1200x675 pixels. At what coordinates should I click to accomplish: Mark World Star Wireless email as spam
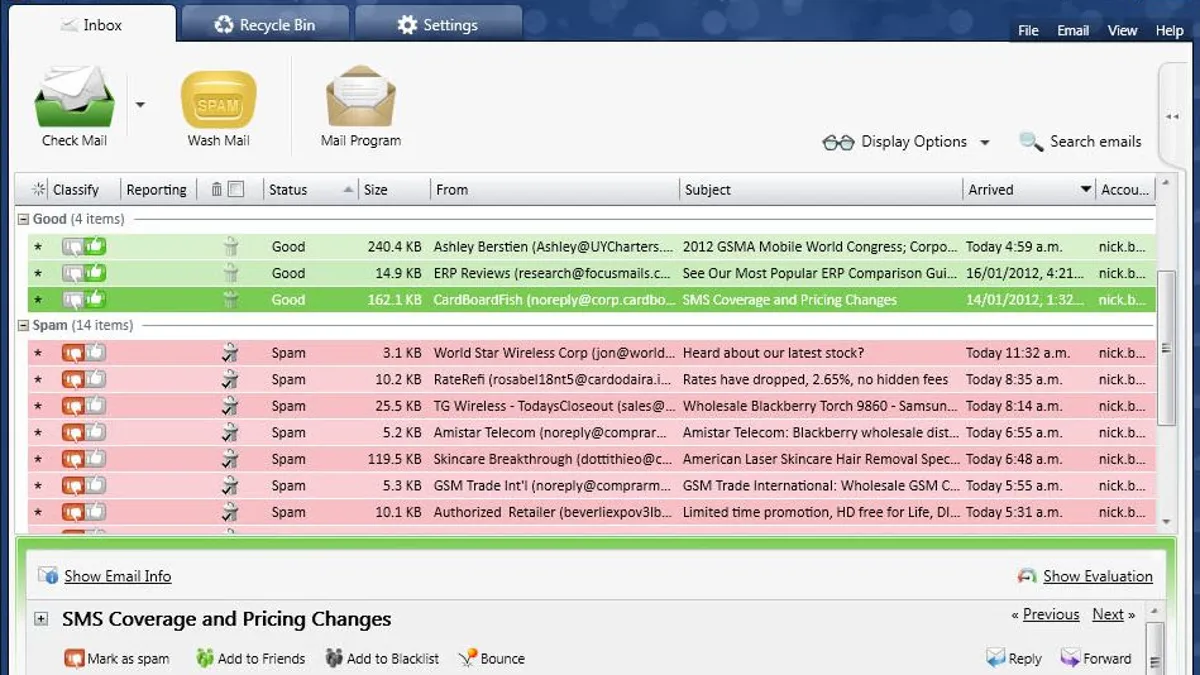[70, 352]
